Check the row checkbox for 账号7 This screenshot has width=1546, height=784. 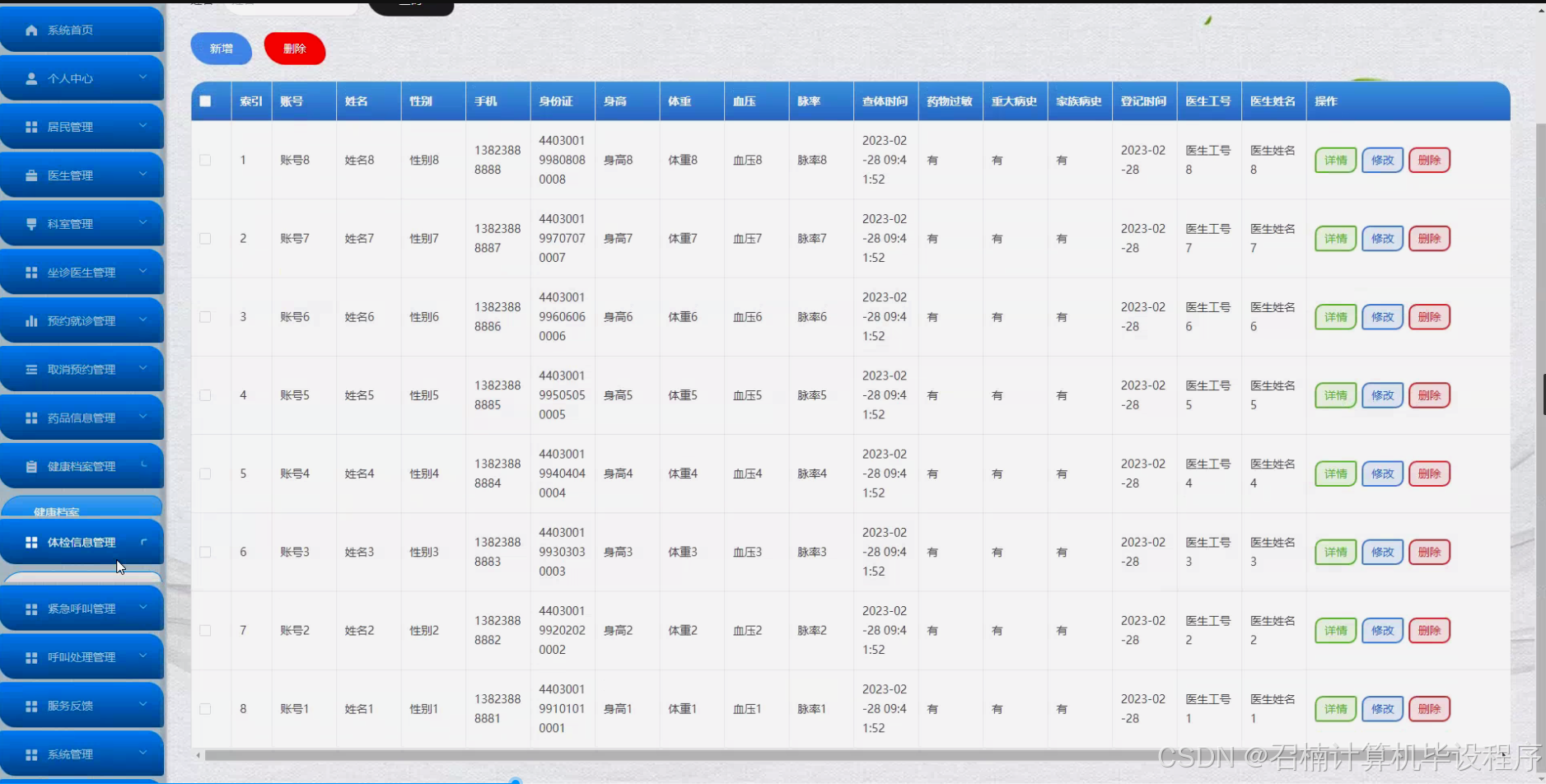point(205,239)
